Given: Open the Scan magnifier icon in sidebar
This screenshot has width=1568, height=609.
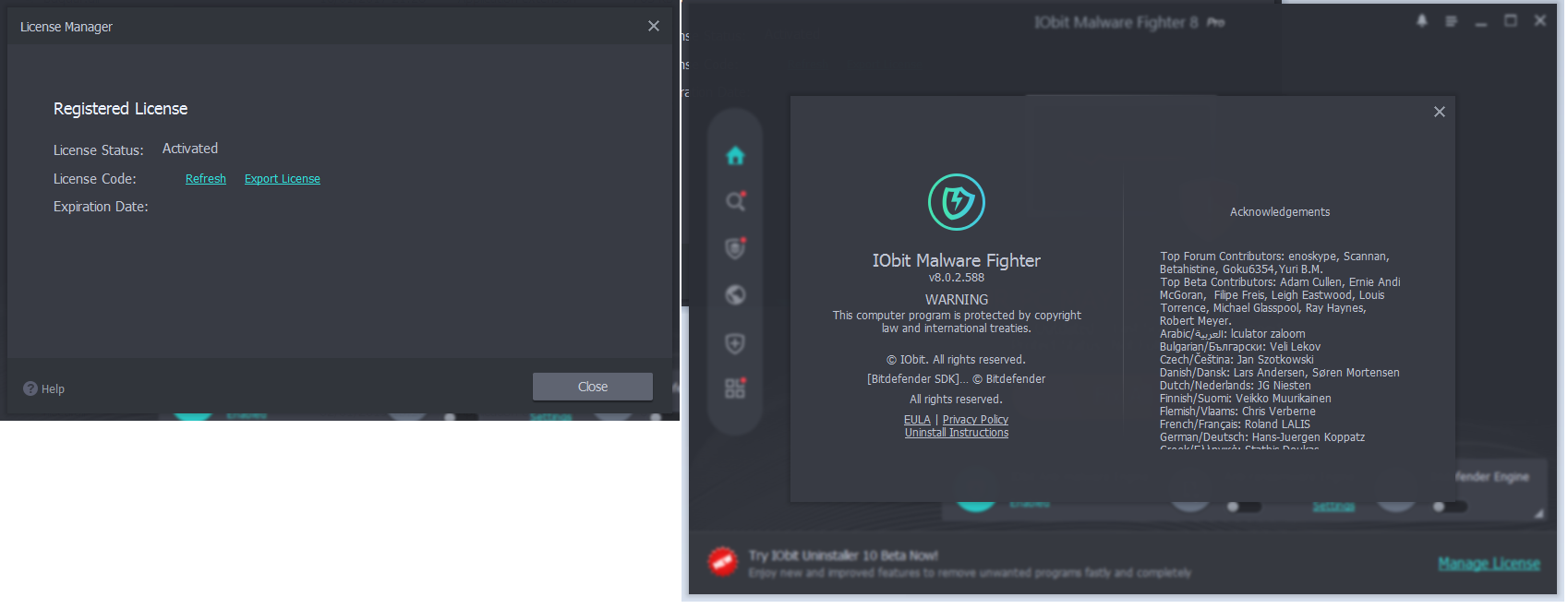Looking at the screenshot, I should 736,201.
